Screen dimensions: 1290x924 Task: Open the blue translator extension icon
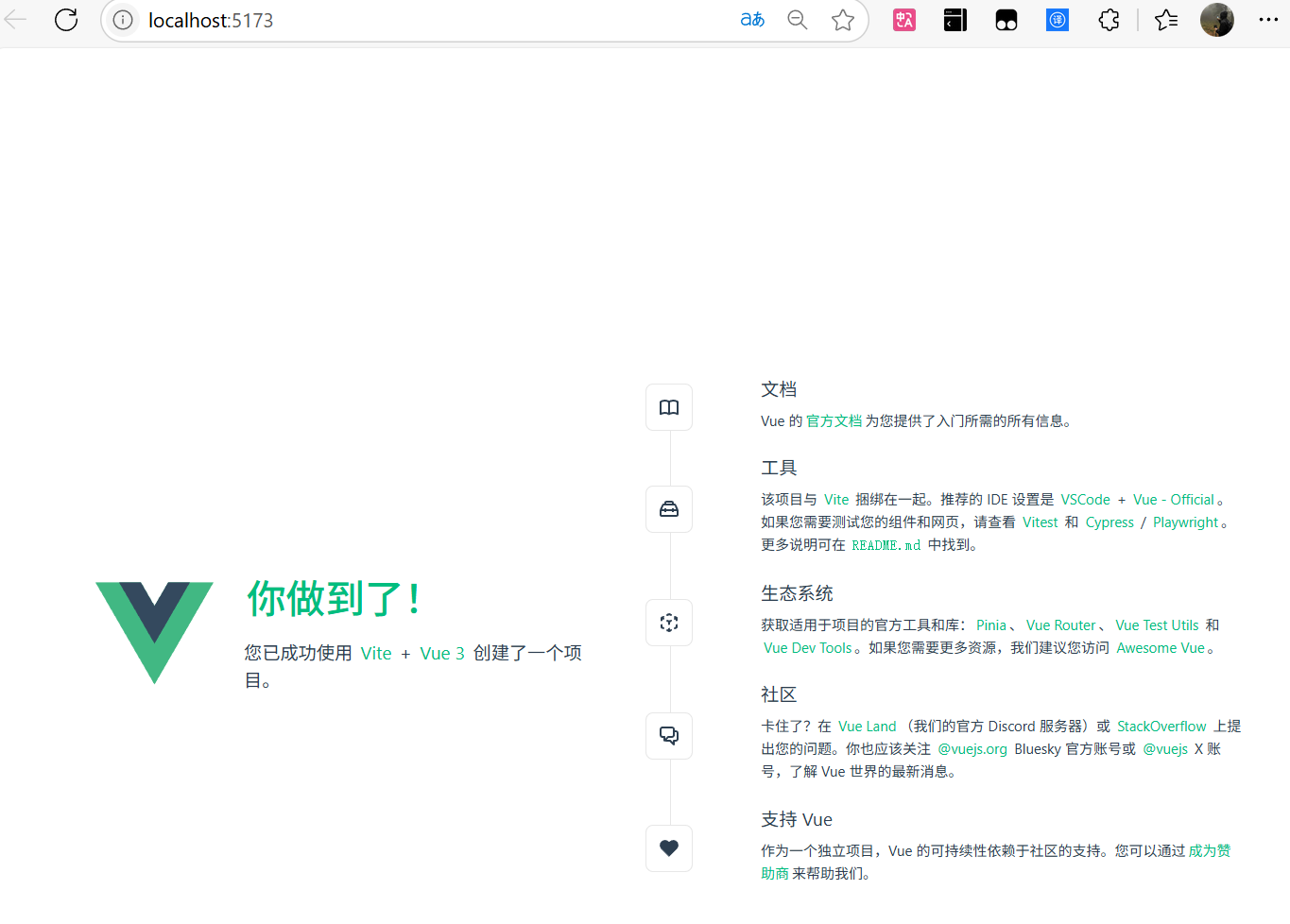coord(1058,20)
